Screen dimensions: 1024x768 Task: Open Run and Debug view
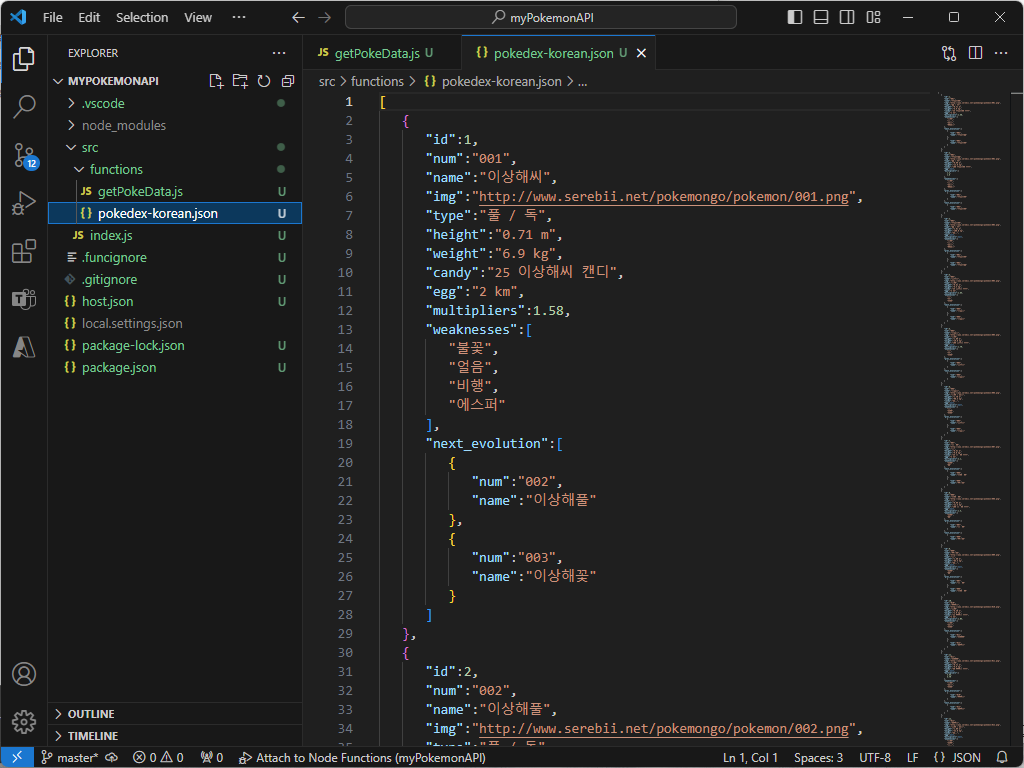pos(24,203)
